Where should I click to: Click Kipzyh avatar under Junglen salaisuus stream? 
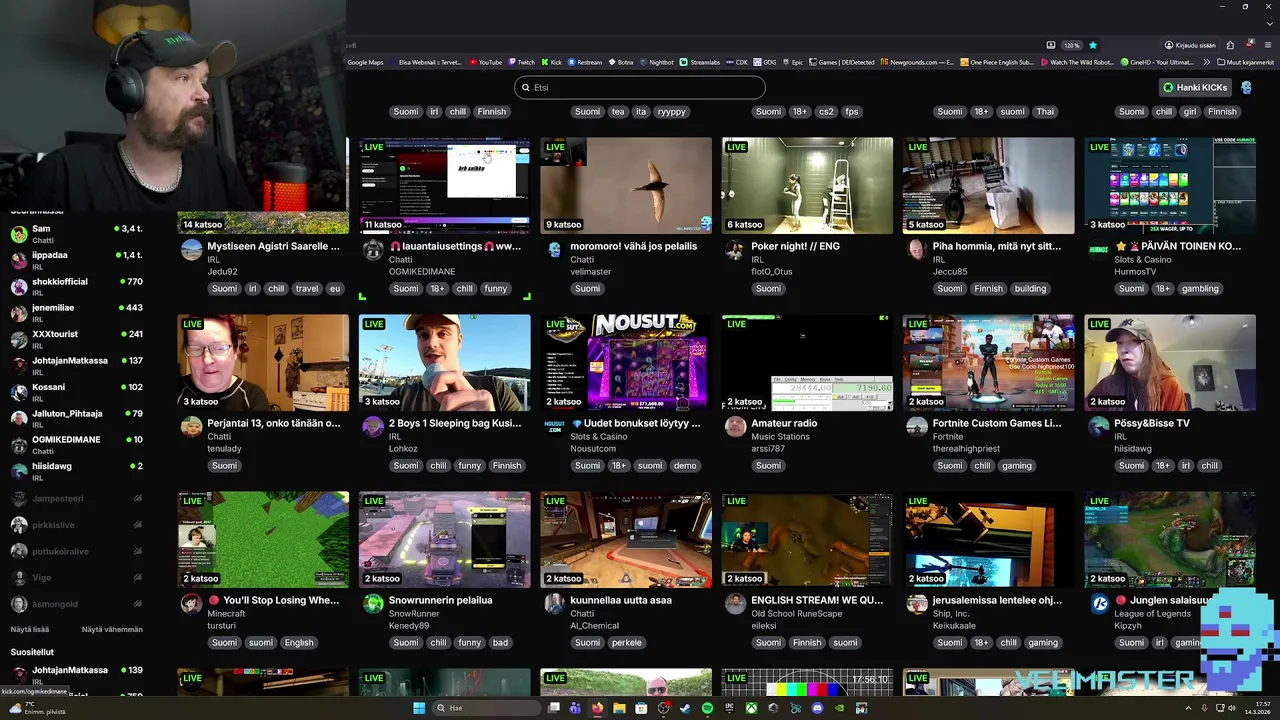point(1099,604)
